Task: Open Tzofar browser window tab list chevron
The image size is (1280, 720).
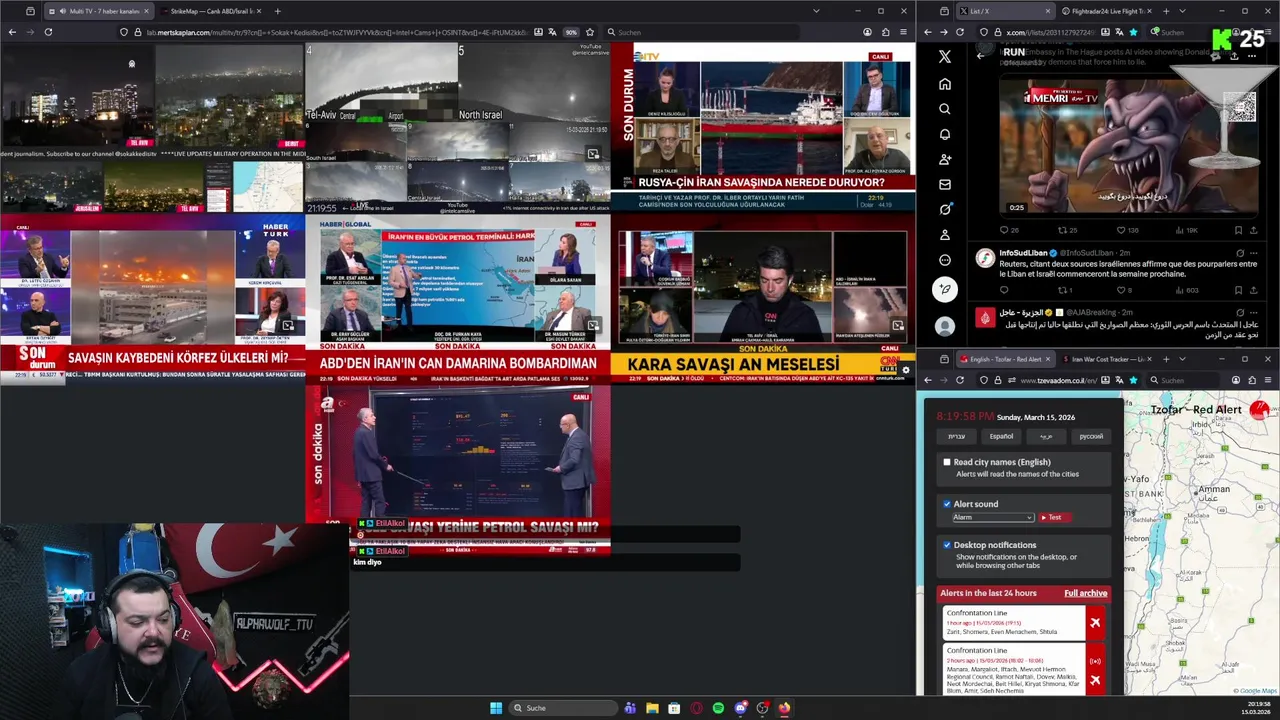Action: point(1182,359)
